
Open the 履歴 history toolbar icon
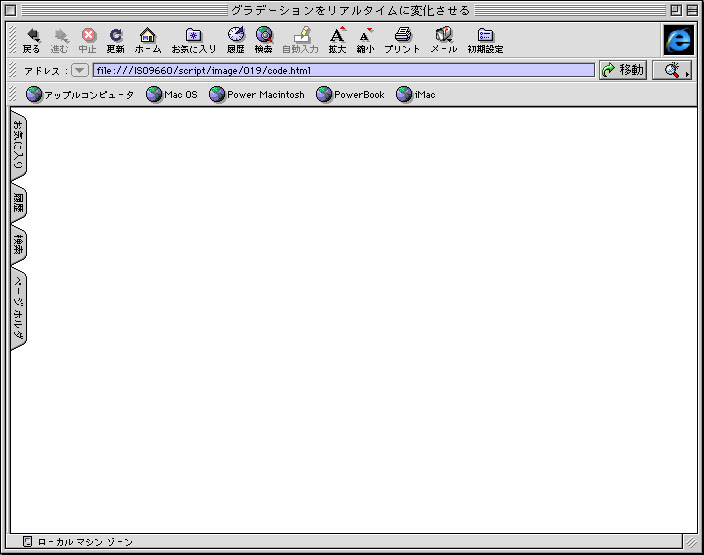pyautogui.click(x=236, y=40)
